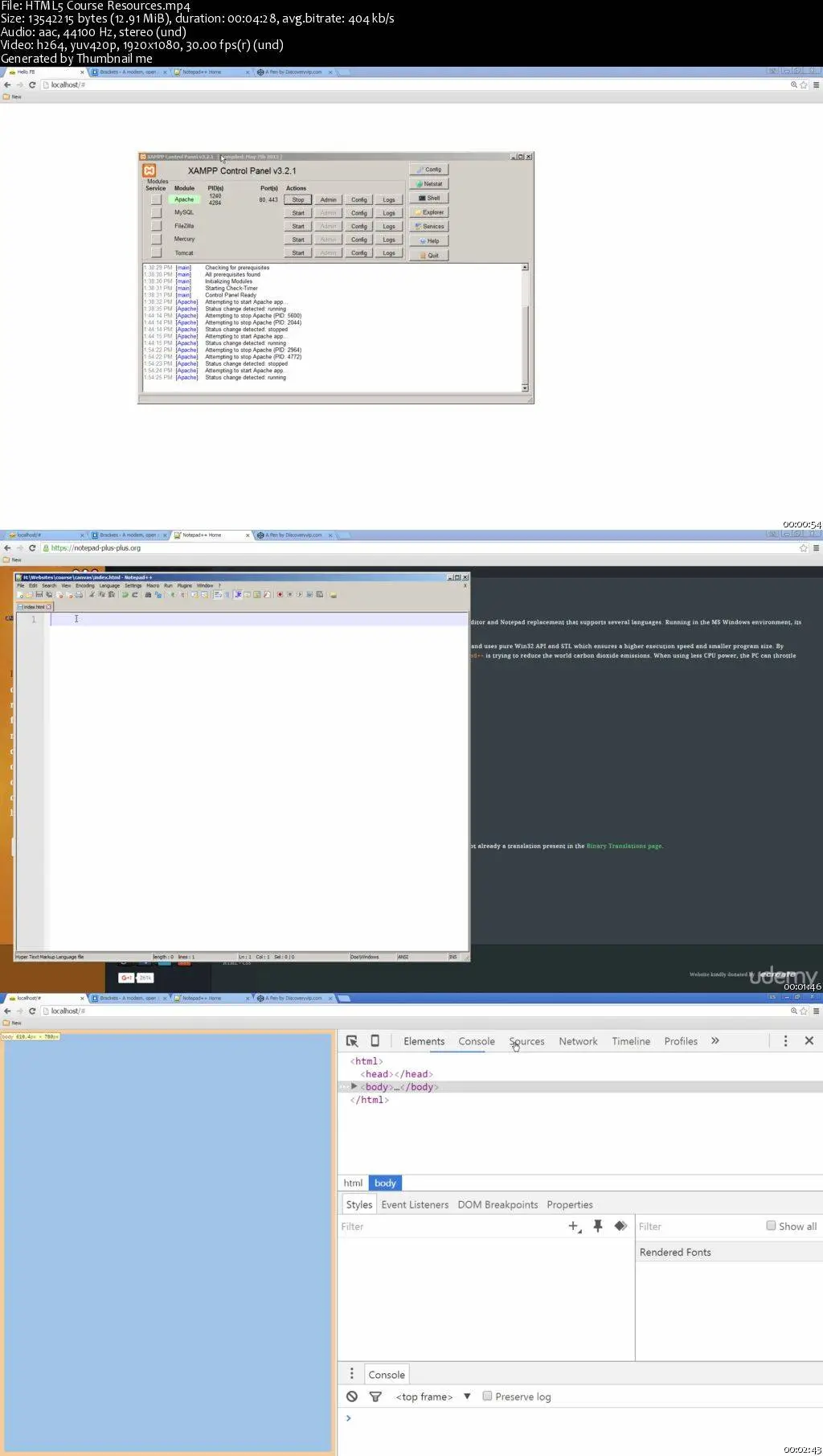The width and height of the screenshot is (823, 1456).
Task: Click the Find binoculars icon in Notepad++
Action: [149, 594]
